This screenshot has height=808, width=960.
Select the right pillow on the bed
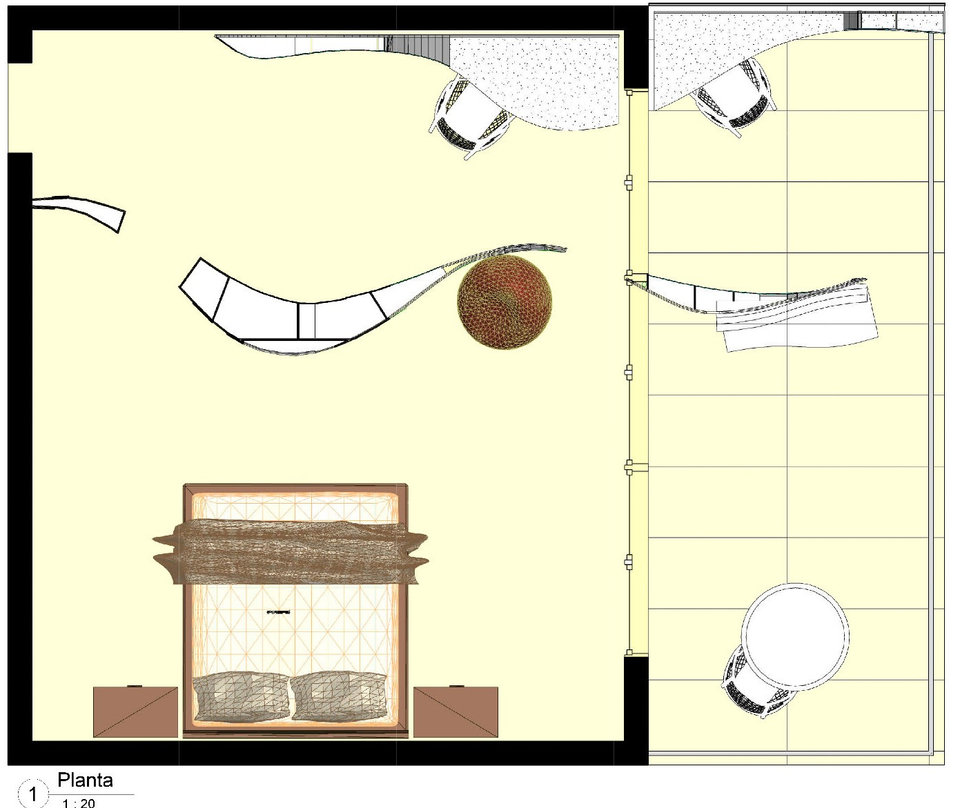[x=339, y=696]
